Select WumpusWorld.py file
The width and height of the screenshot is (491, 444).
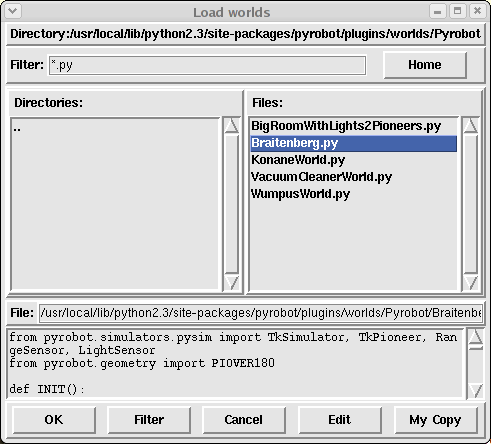click(353, 194)
